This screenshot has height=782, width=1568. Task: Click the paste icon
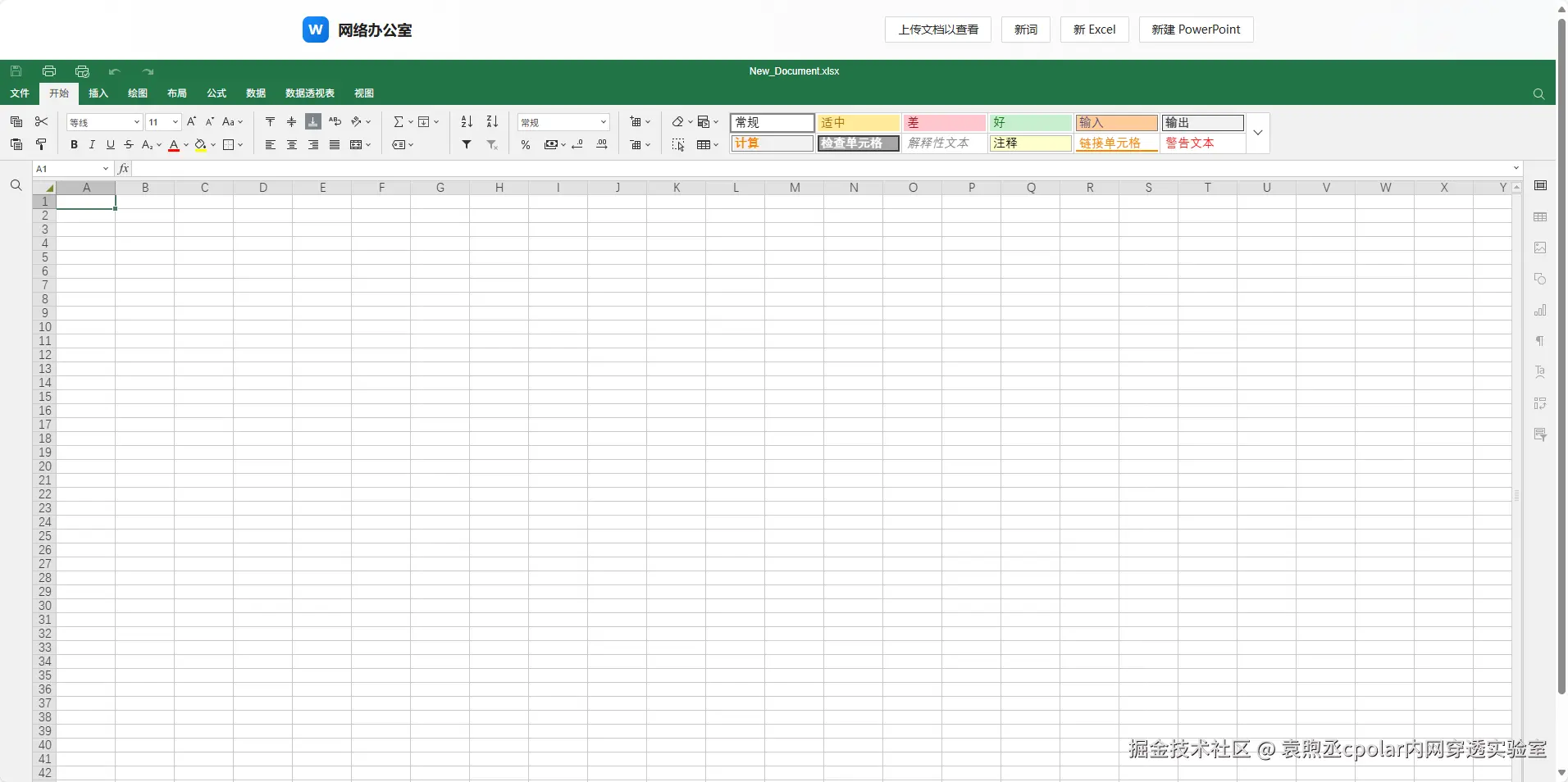16,144
